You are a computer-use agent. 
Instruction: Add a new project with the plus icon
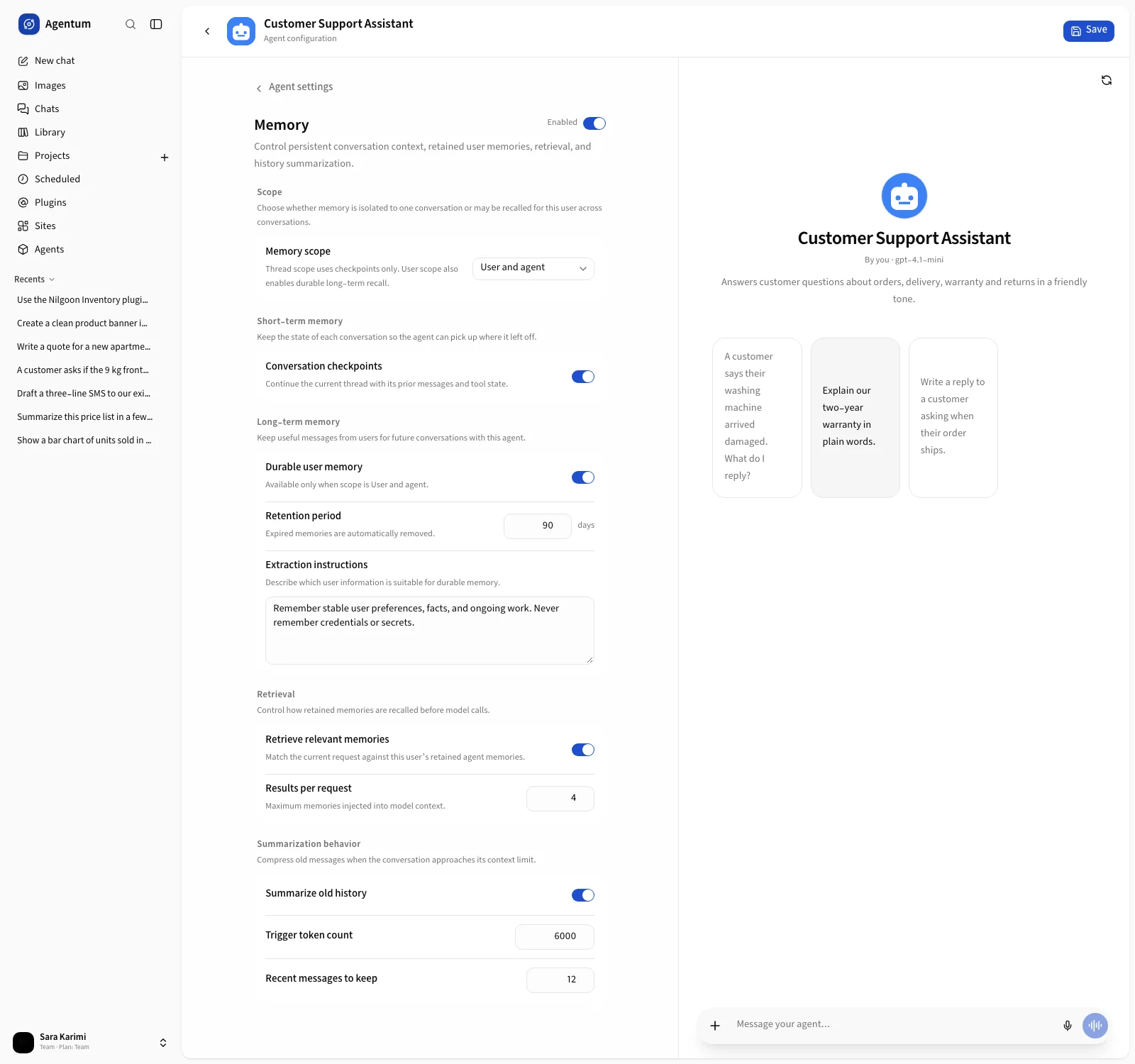tap(165, 157)
